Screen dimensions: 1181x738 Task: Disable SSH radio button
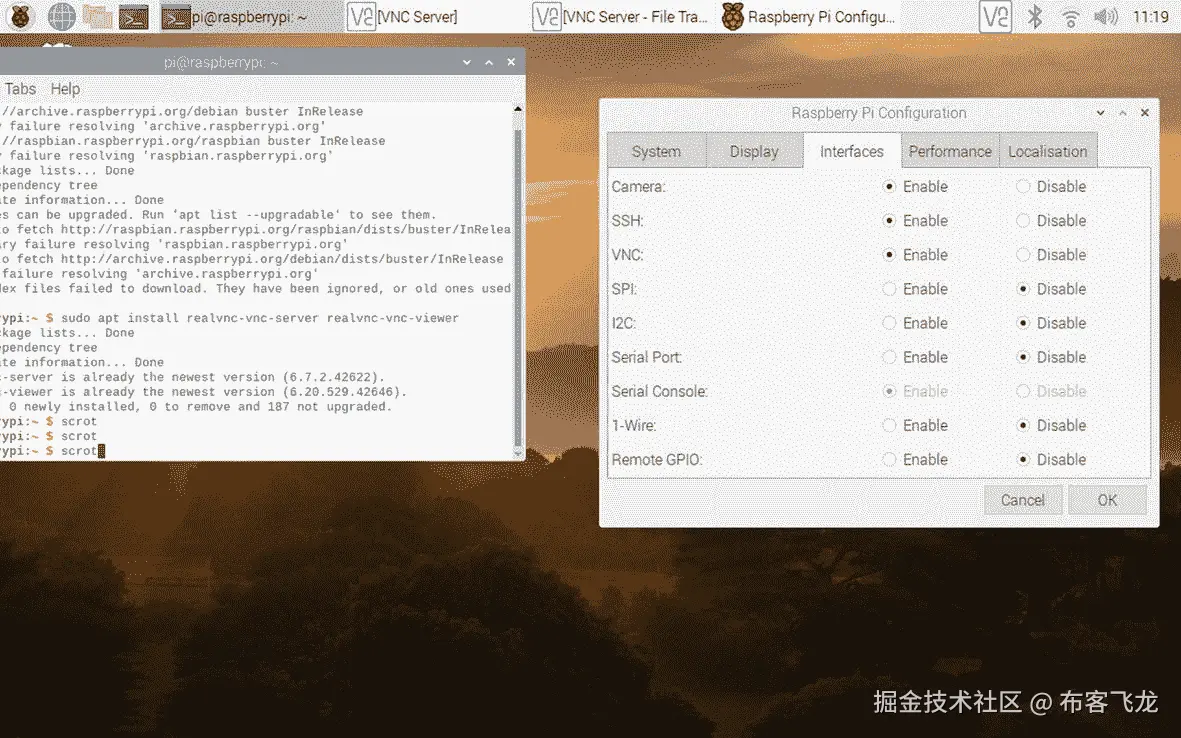pyautogui.click(x=1023, y=221)
